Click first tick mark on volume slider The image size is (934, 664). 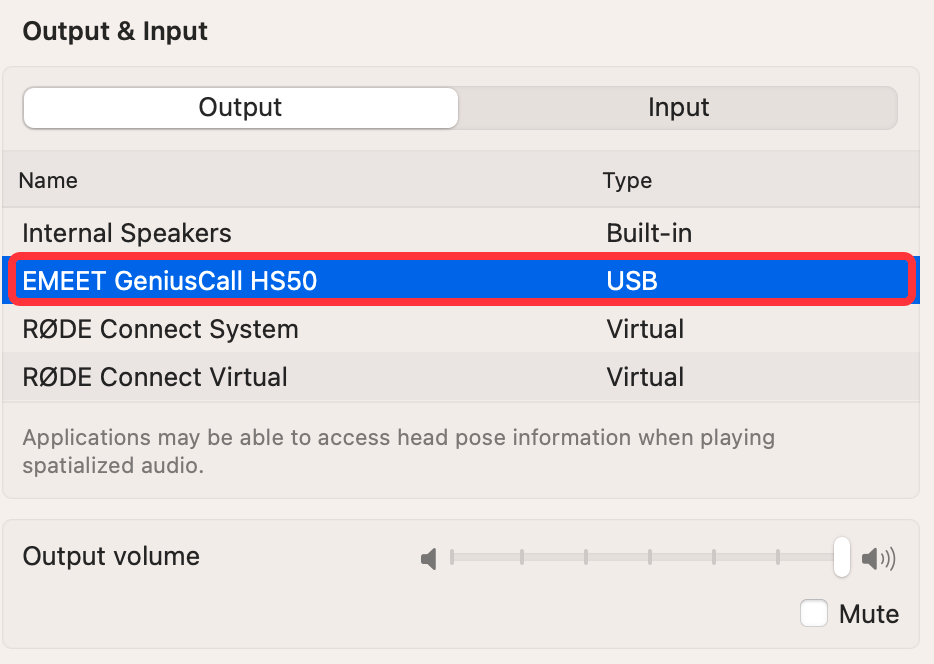452,557
